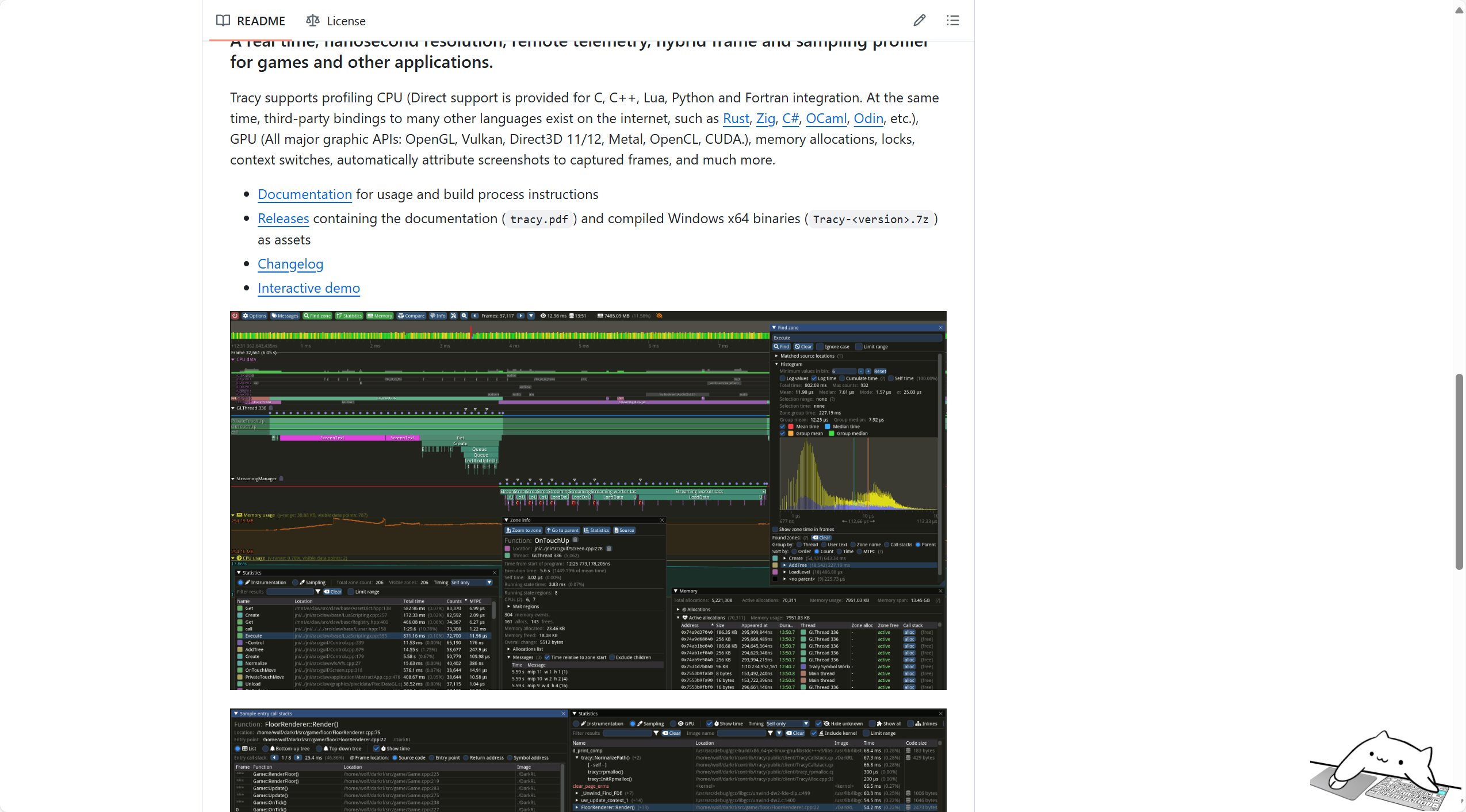Expand the AddTree zone entry

[x=784, y=565]
